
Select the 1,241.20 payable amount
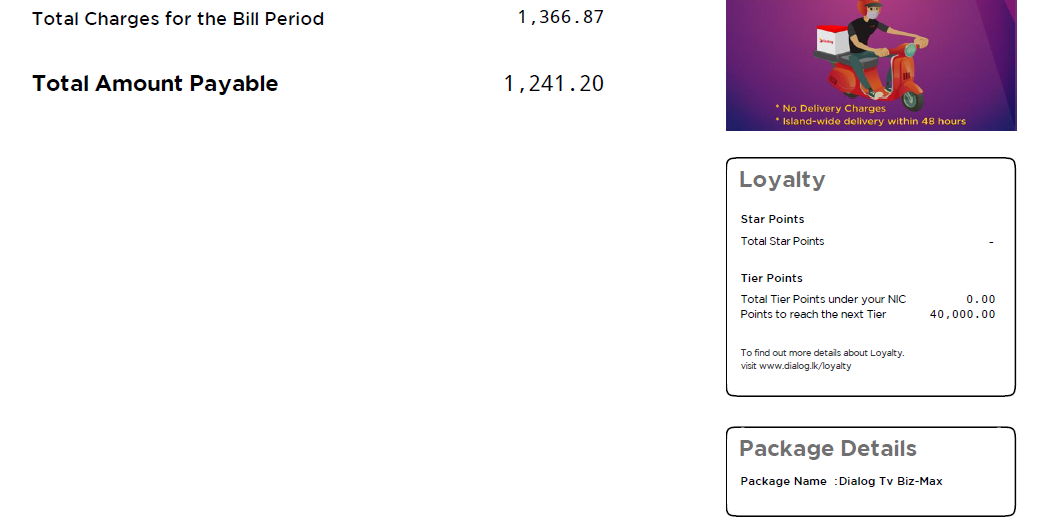point(554,84)
